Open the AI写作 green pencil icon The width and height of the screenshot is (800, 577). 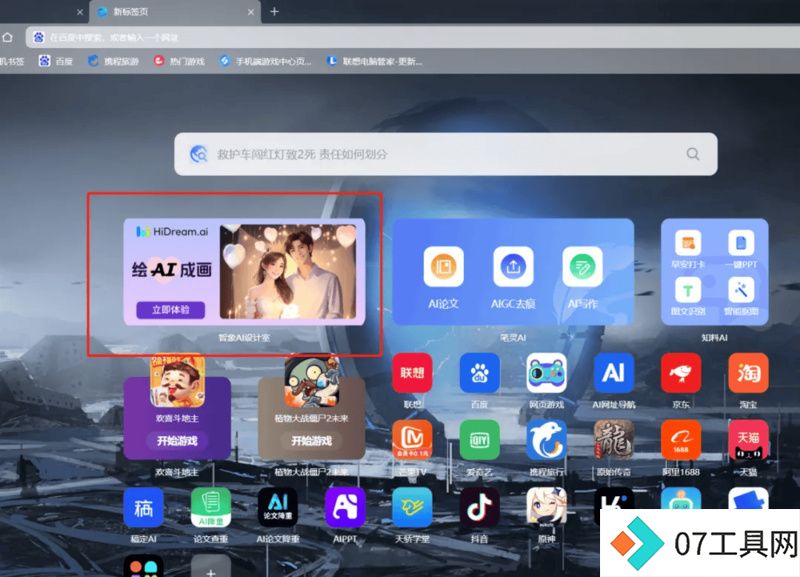point(583,266)
